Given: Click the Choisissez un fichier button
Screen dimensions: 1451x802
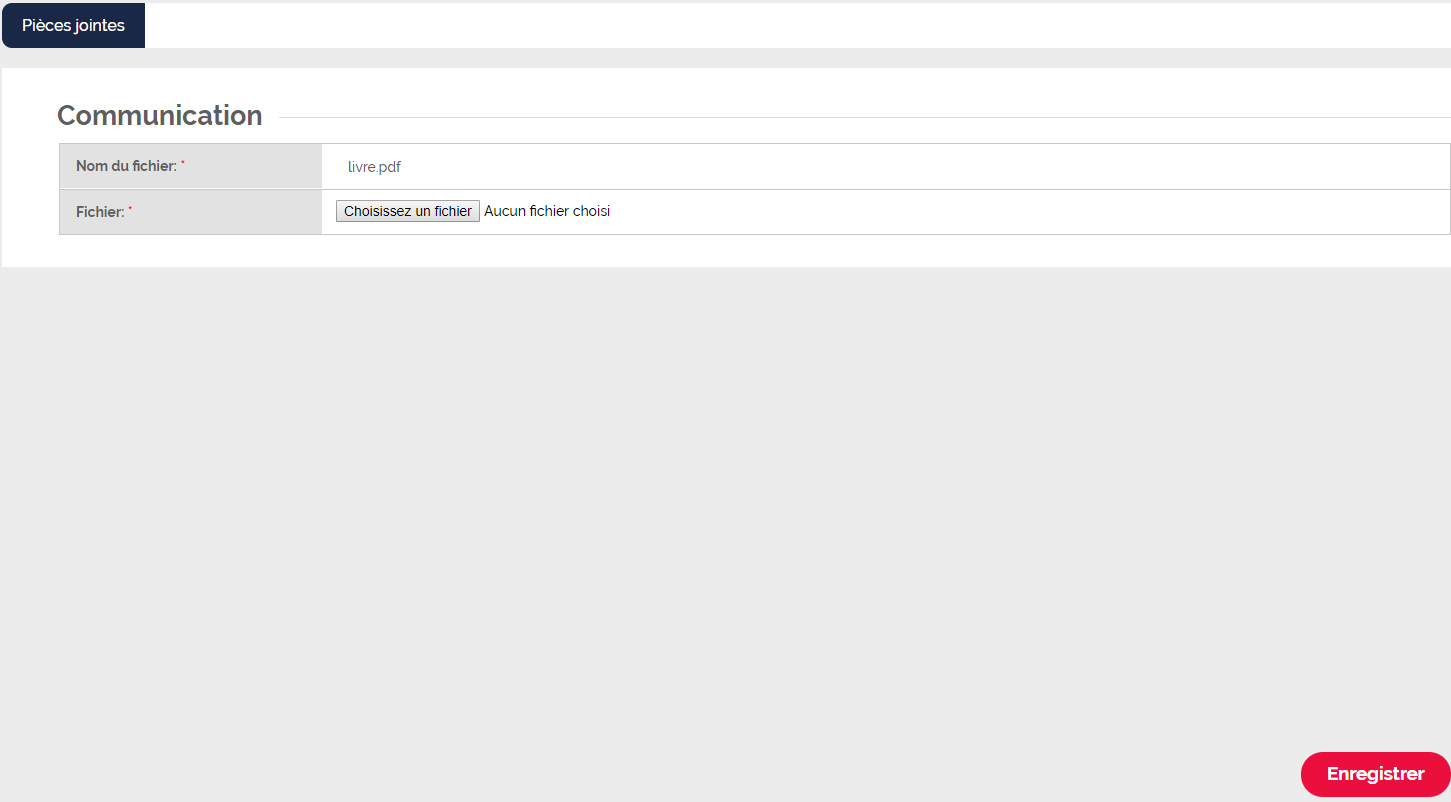Looking at the screenshot, I should point(408,212).
